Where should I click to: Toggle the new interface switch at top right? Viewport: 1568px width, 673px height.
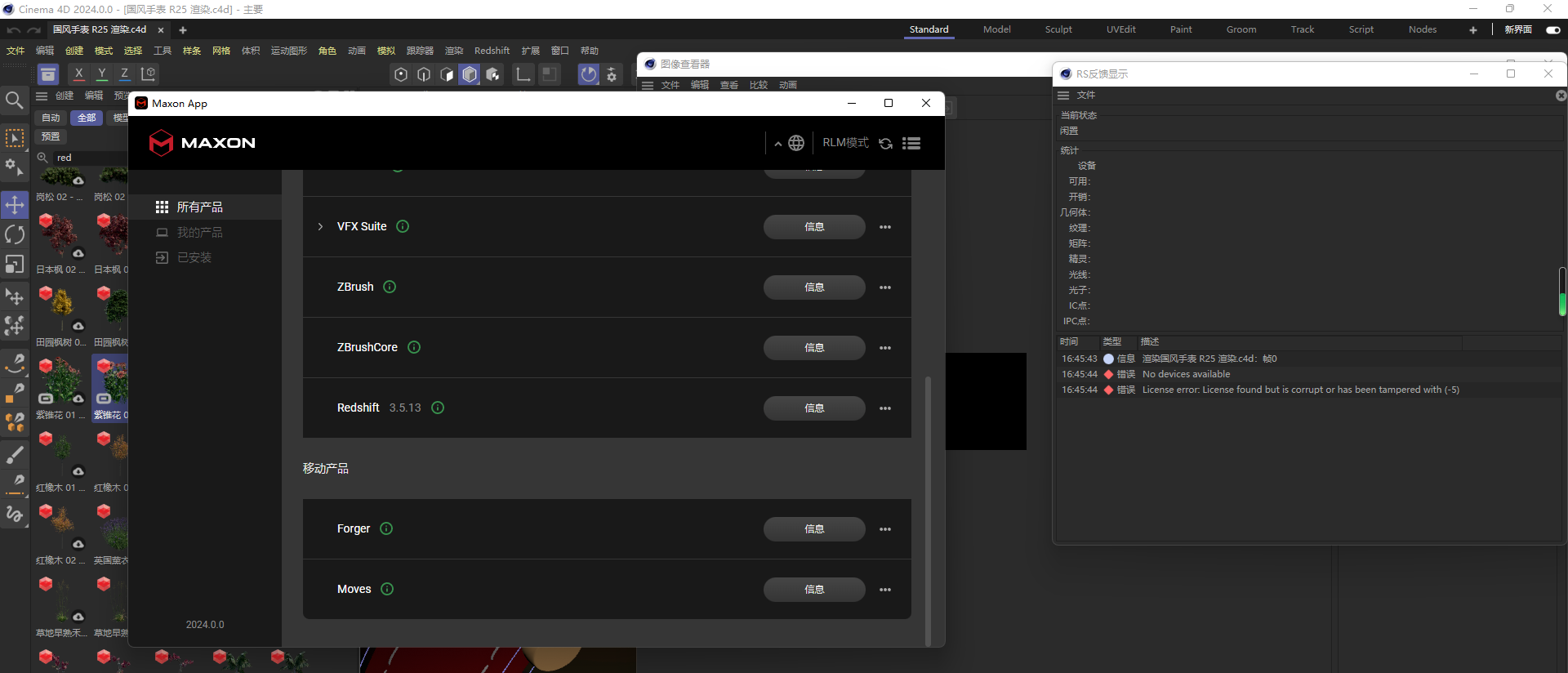pos(1552,30)
